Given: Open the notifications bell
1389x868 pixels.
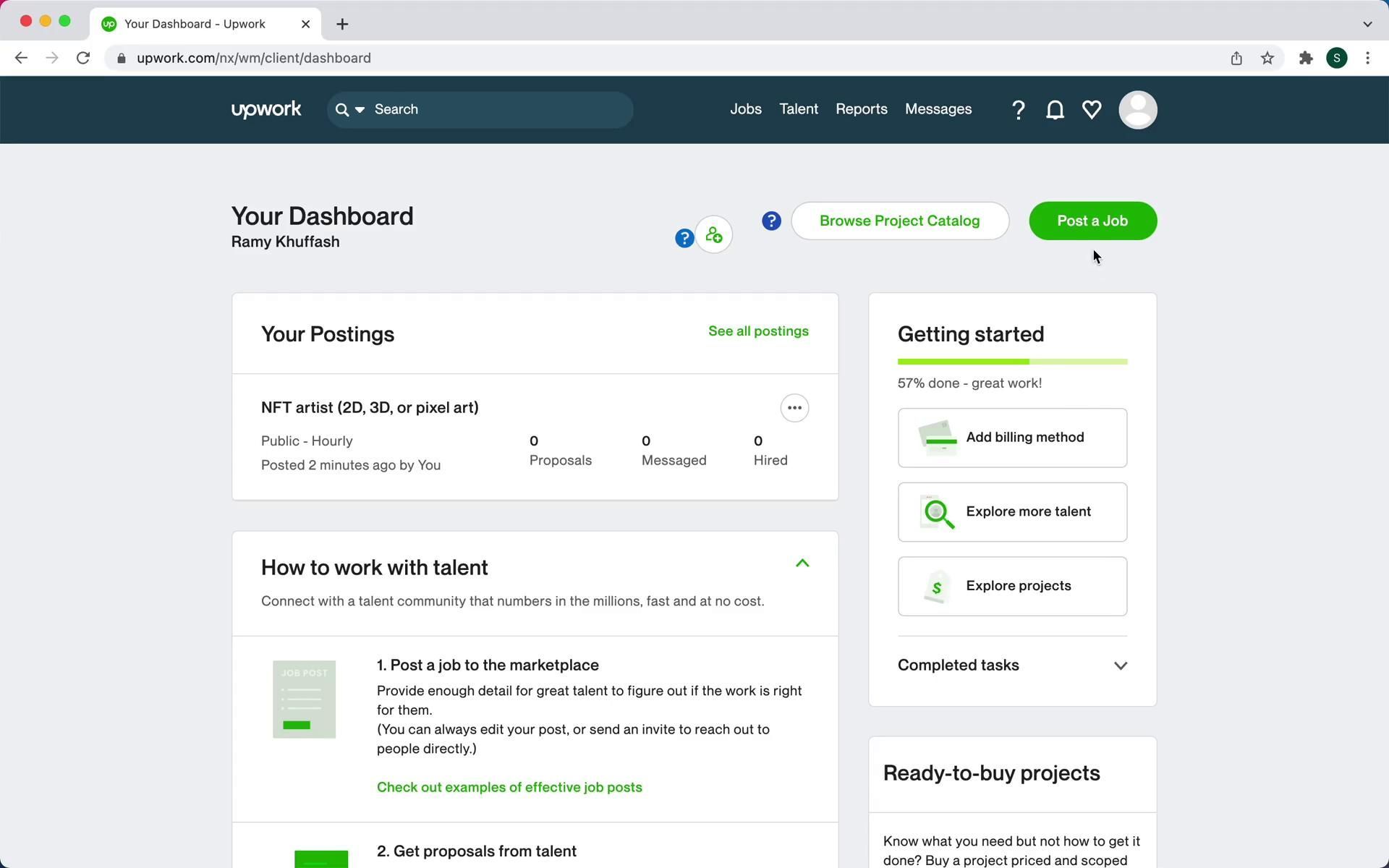Looking at the screenshot, I should tap(1055, 110).
